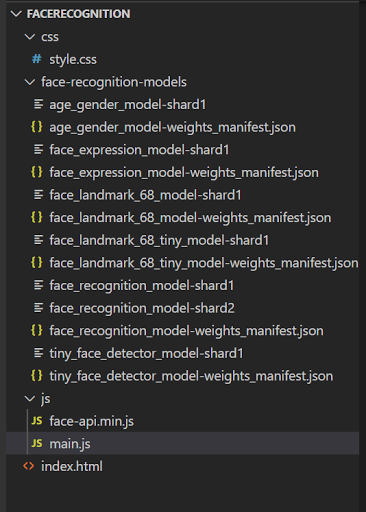
Task: Open face_landmark_68_model-shard1 file
Action: click(x=145, y=195)
